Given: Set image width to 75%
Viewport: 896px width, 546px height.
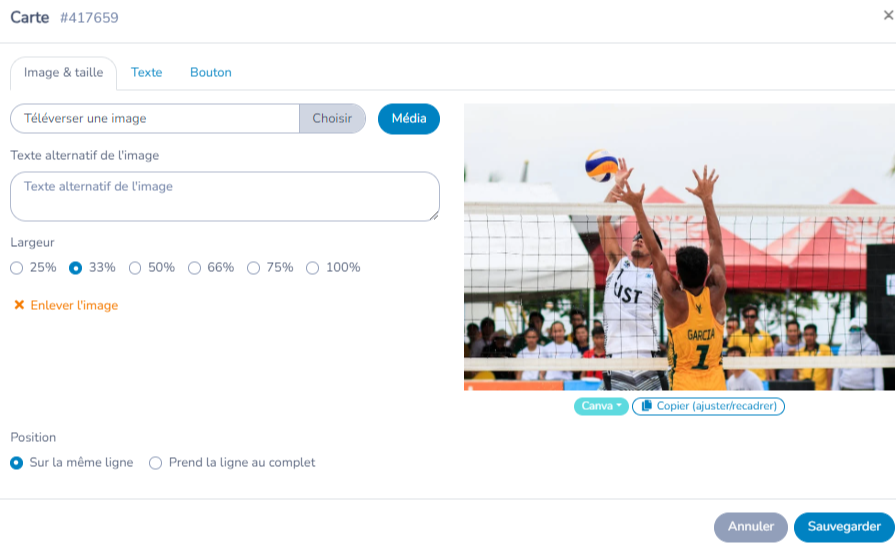Looking at the screenshot, I should tap(253, 268).
